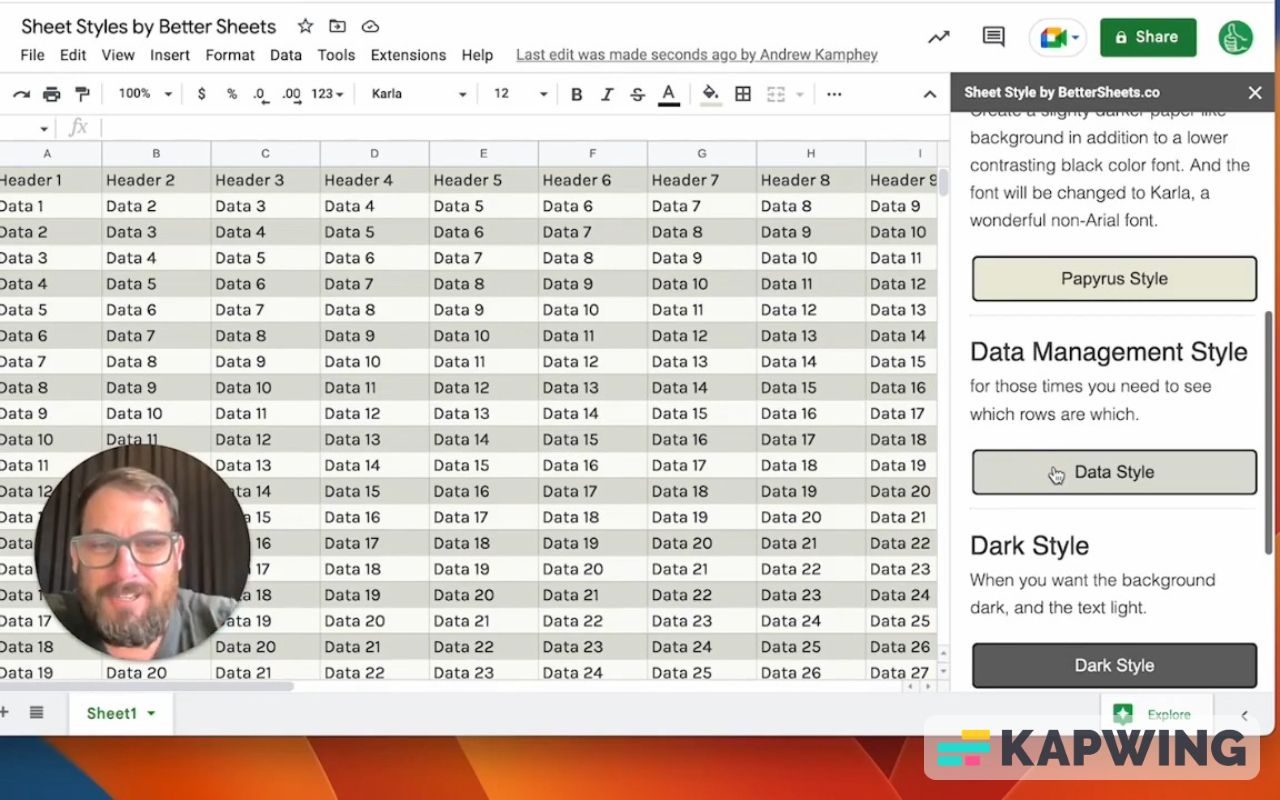Increase decimal places
The height and width of the screenshot is (800, 1280).
(x=291, y=94)
